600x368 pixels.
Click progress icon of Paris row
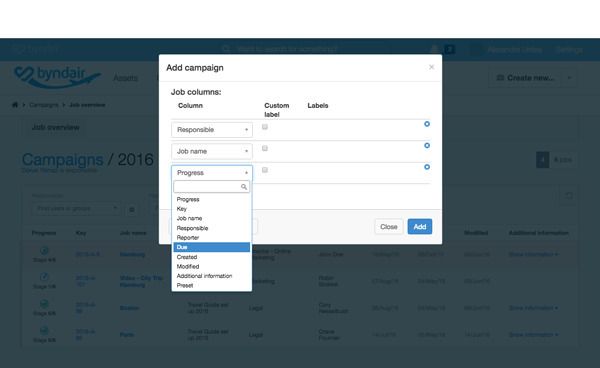click(44, 330)
